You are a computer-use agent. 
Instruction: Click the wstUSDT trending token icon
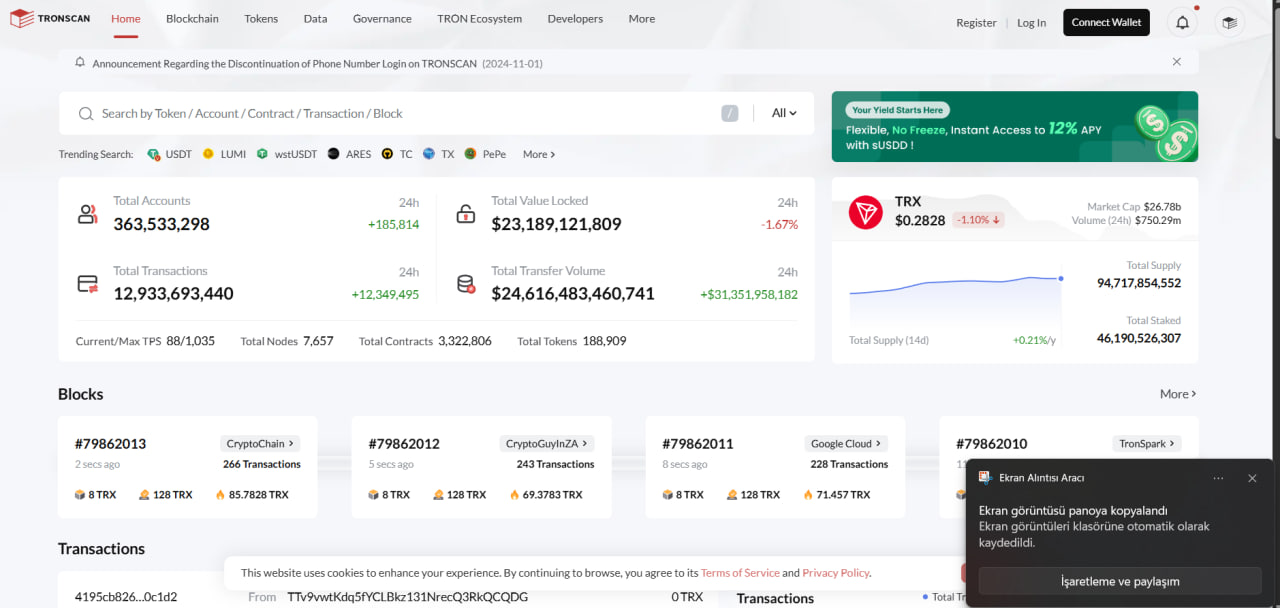[x=262, y=154]
